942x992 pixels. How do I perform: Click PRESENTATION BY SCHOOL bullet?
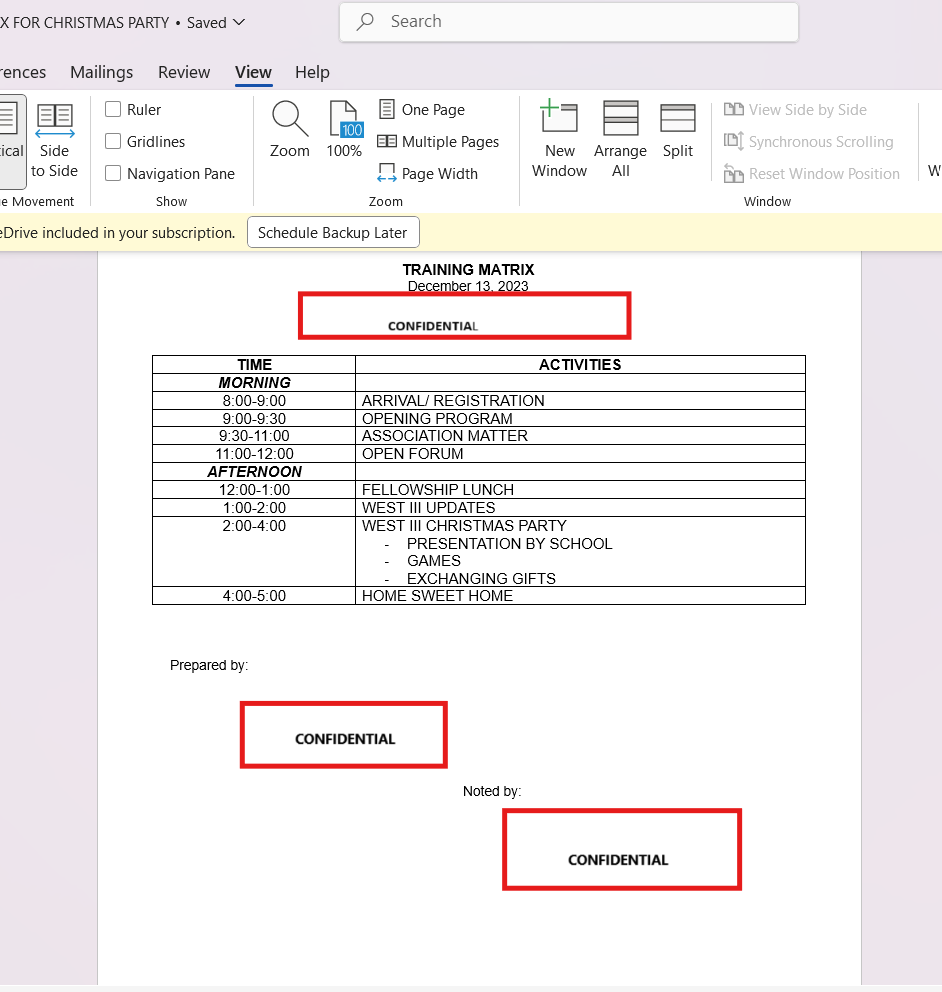coord(510,544)
